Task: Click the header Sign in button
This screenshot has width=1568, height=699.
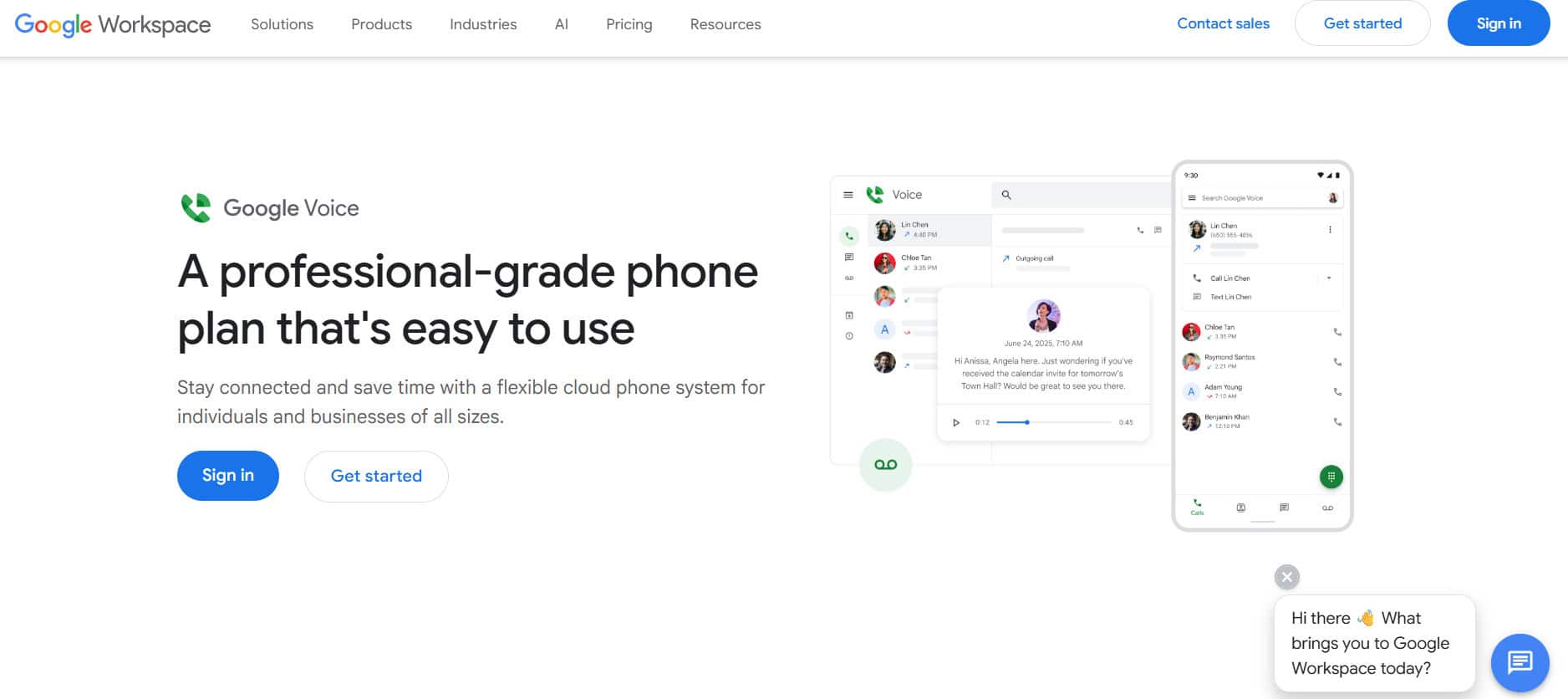Action: tap(1499, 23)
